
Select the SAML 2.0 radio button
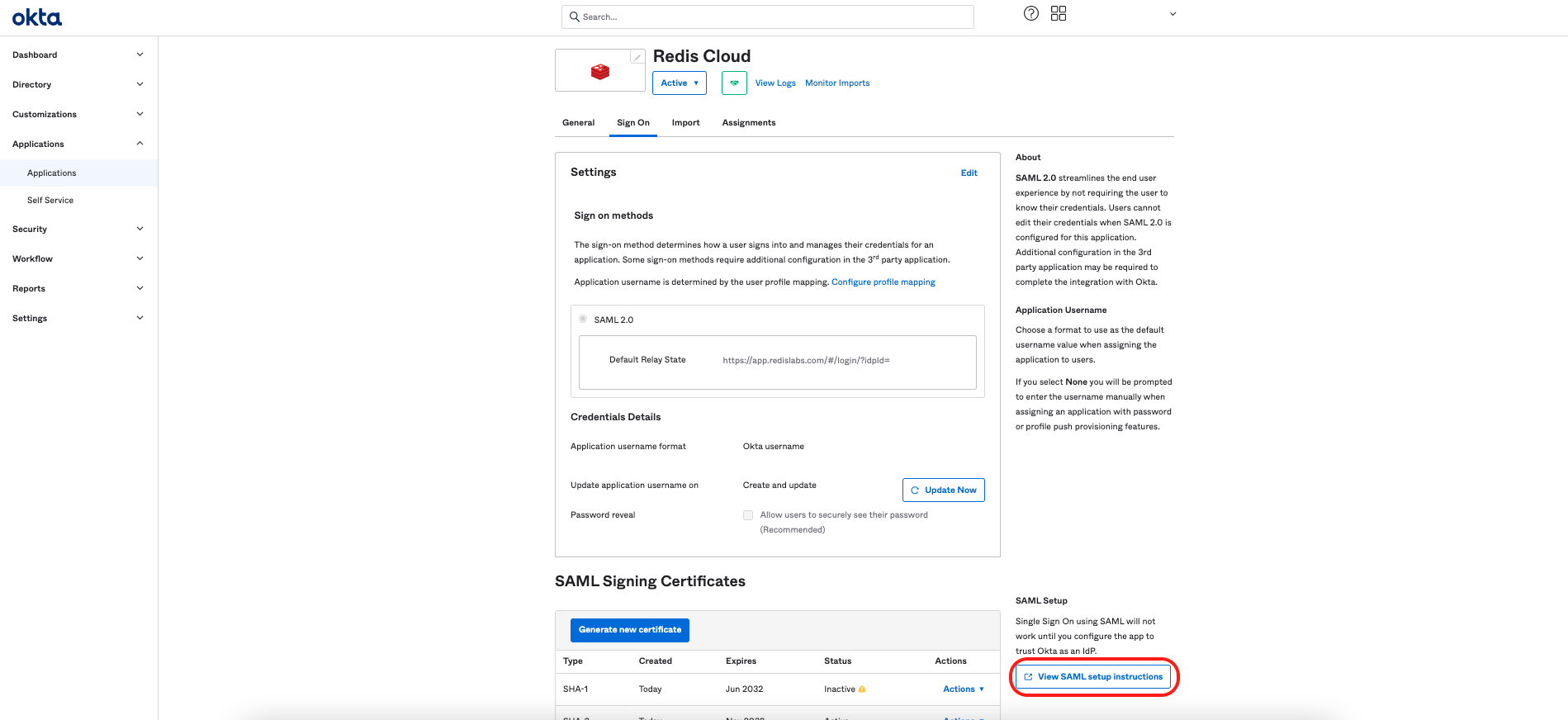pos(583,319)
